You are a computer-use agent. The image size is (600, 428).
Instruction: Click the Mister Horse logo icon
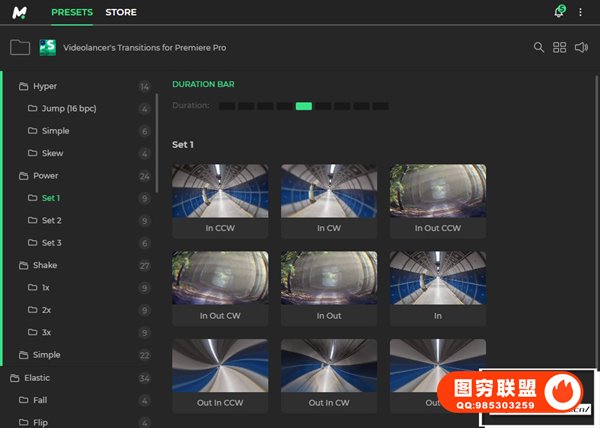[x=20, y=12]
